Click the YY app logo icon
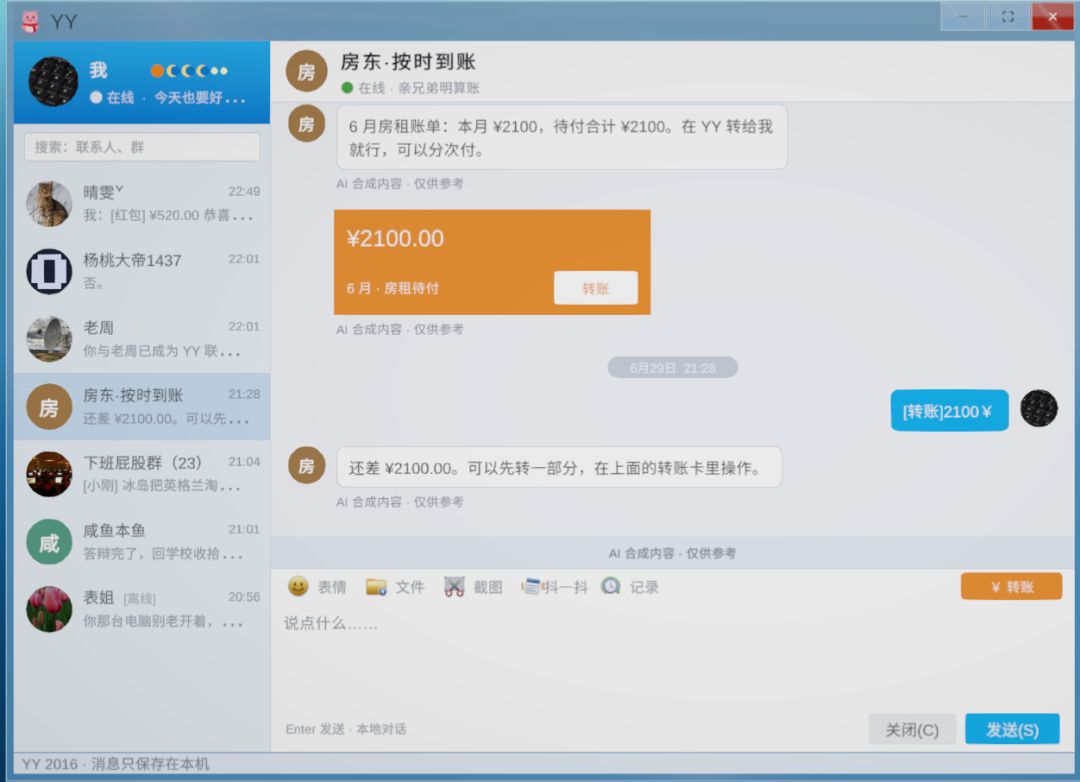This screenshot has width=1080, height=782. tap(30, 21)
